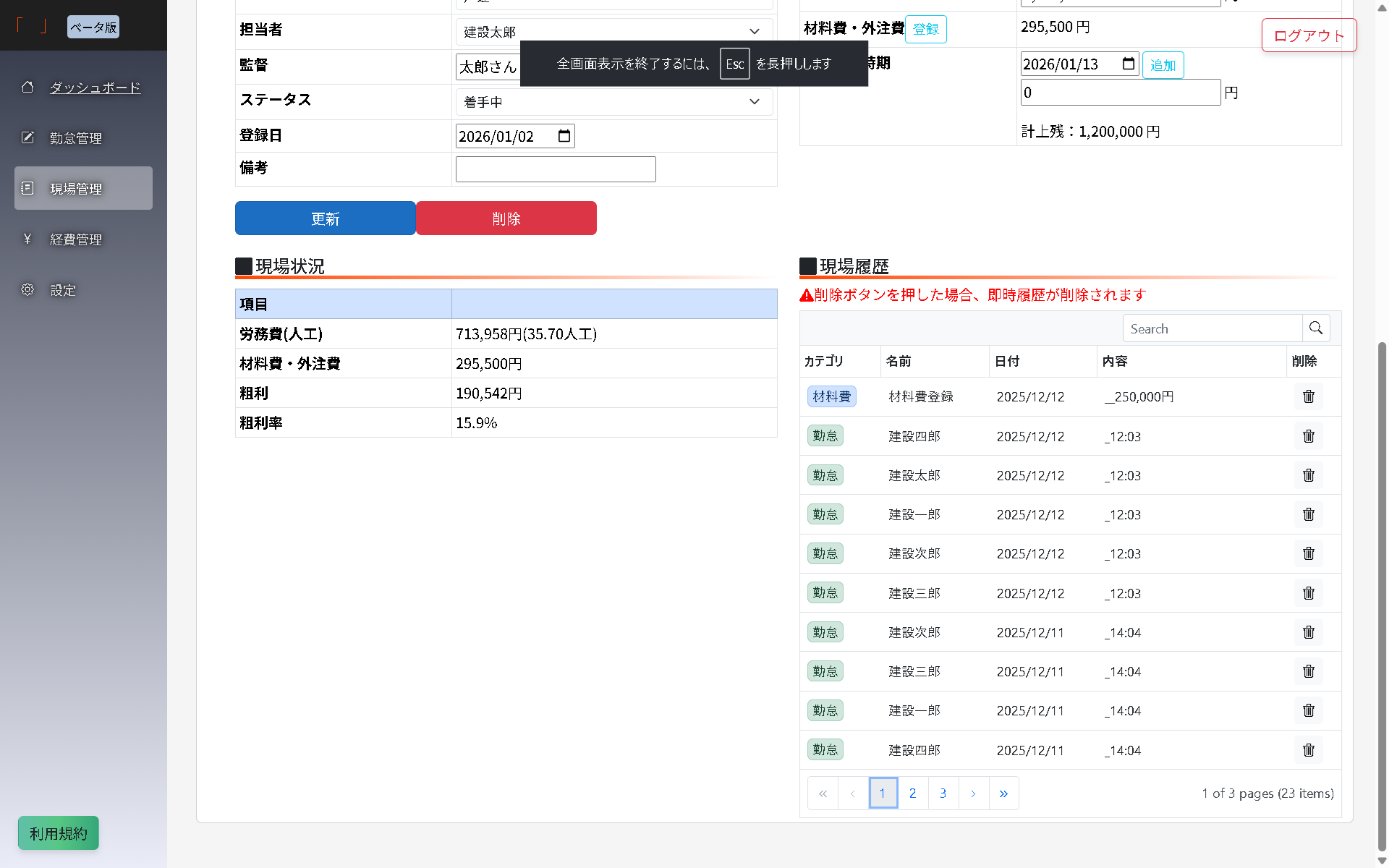Open the calendar picker on 登録日 field
This screenshot has height=868, width=1389.
pos(564,135)
